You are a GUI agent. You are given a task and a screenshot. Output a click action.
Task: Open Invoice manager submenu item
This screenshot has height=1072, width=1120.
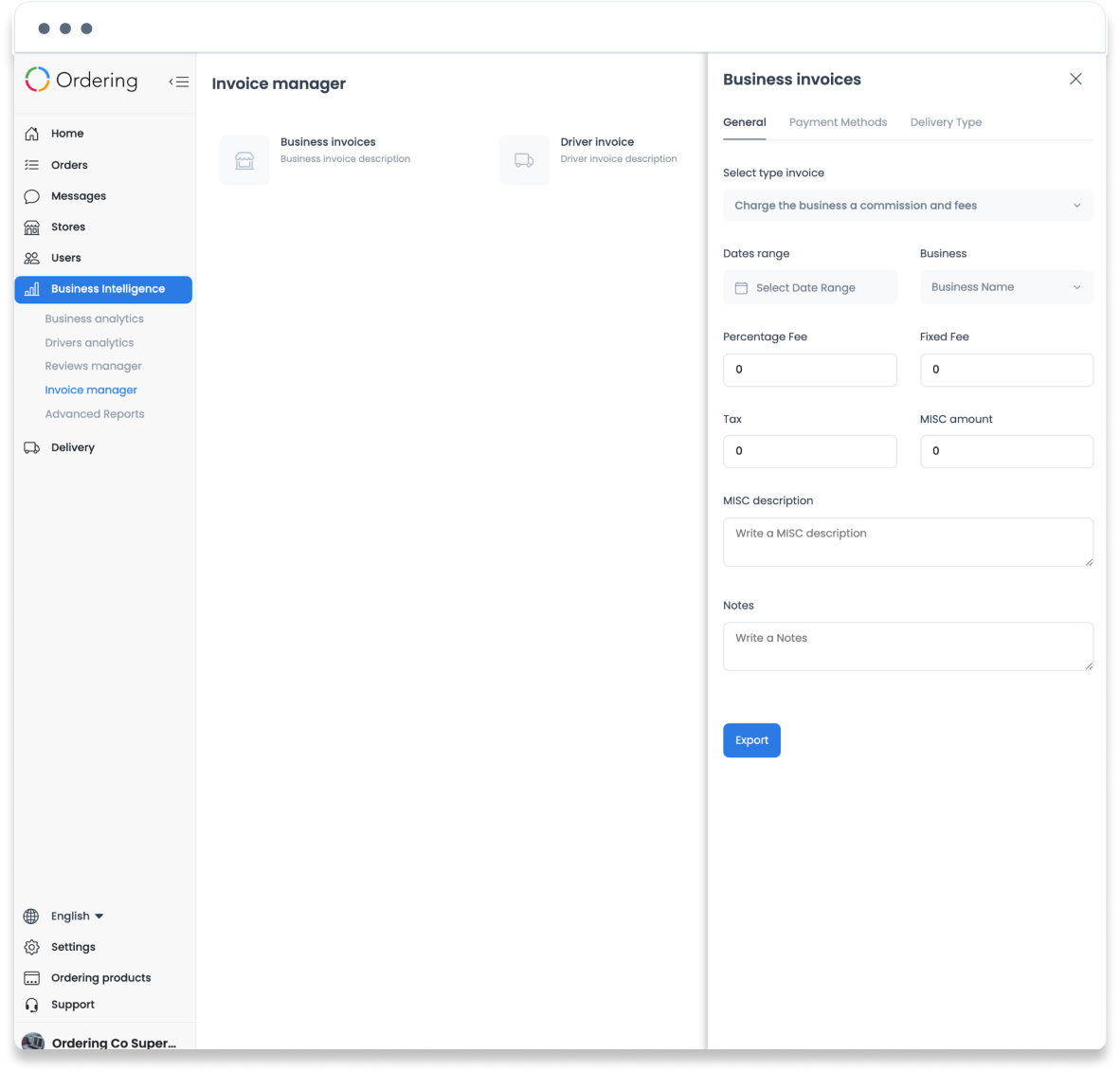click(91, 391)
